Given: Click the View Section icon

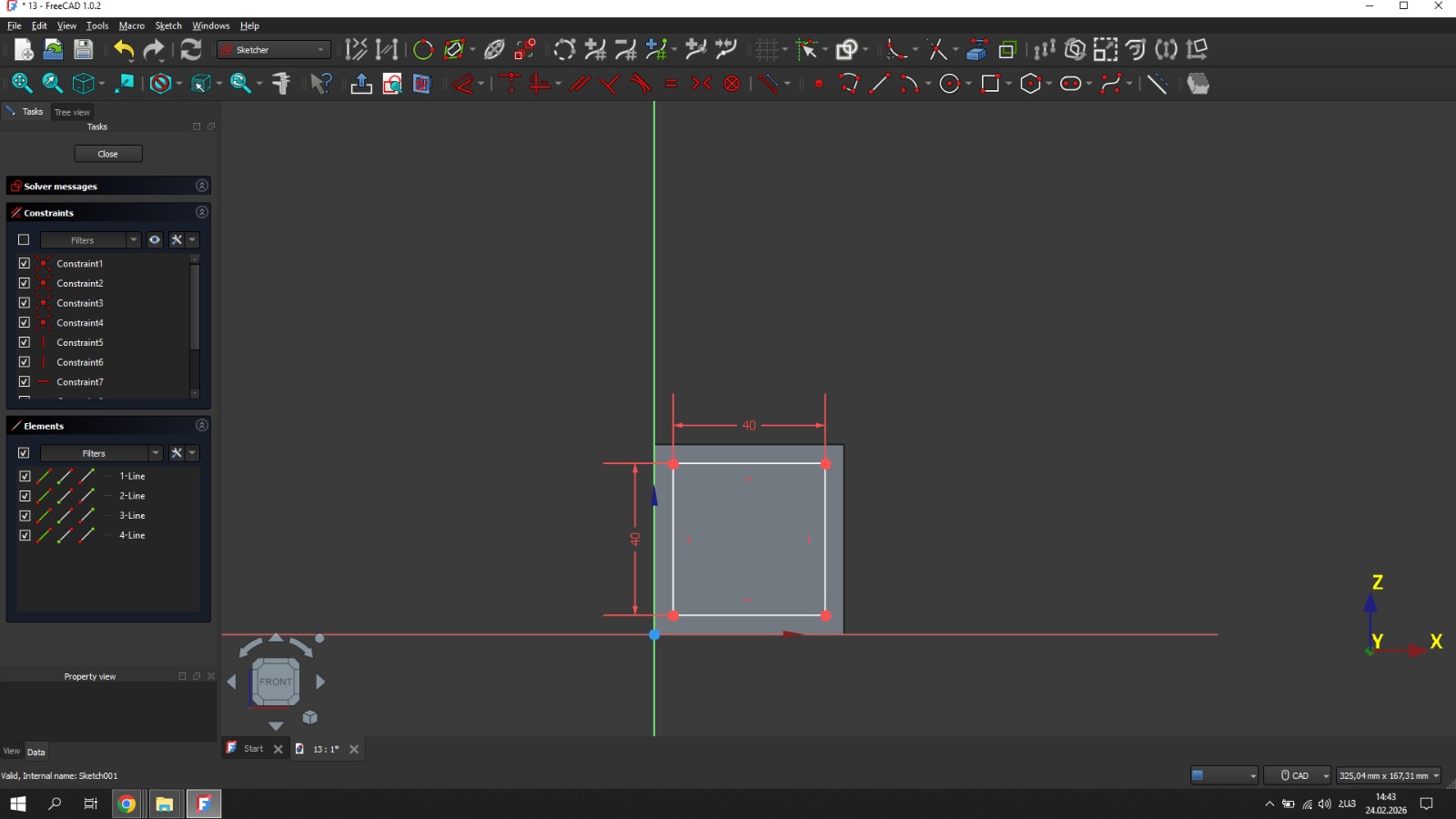Looking at the screenshot, I should 421,84.
